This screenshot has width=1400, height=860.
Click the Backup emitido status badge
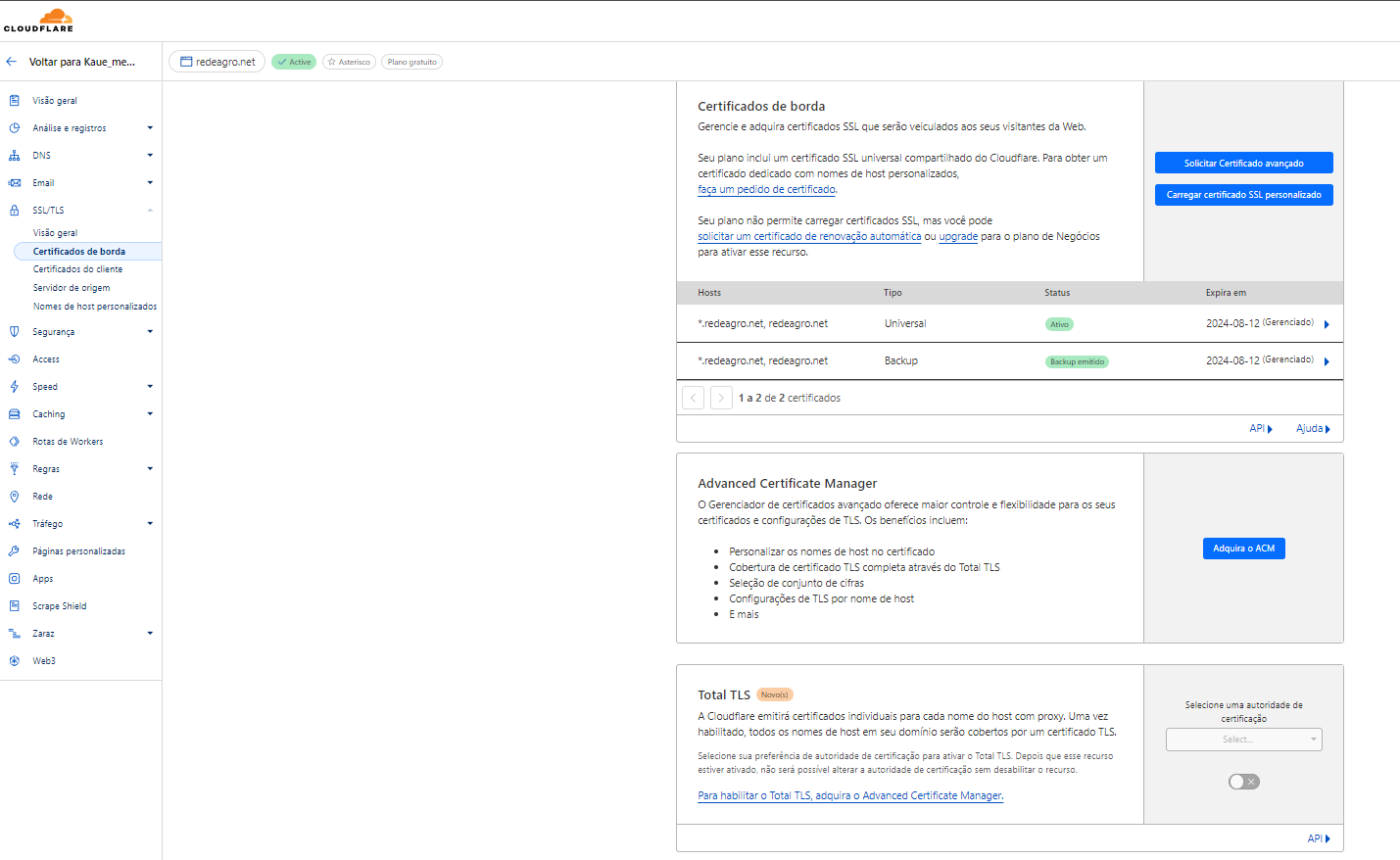pyautogui.click(x=1078, y=361)
